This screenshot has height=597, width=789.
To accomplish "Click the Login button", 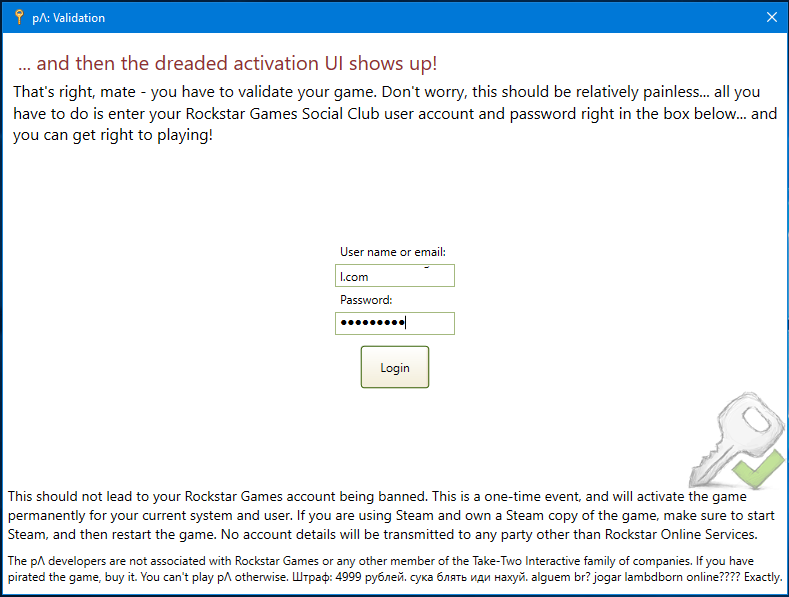I will pyautogui.click(x=394, y=367).
